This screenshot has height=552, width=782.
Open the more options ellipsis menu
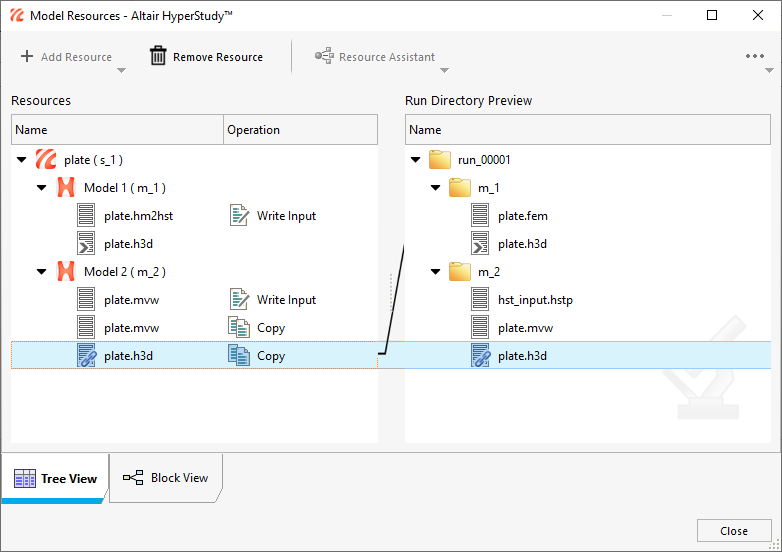(755, 57)
